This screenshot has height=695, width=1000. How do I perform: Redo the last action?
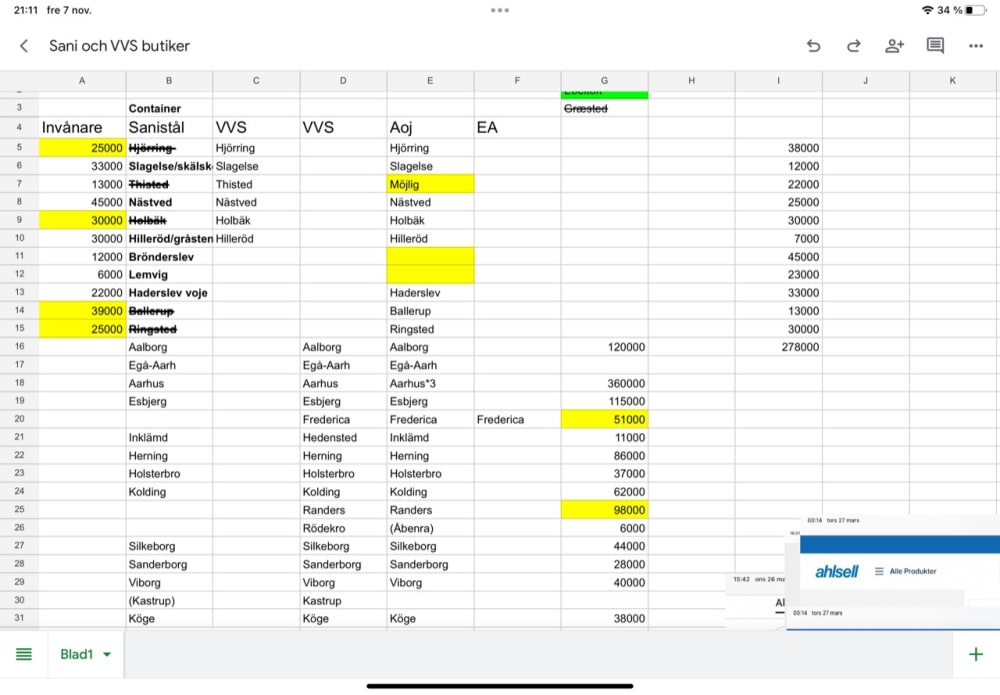point(853,46)
